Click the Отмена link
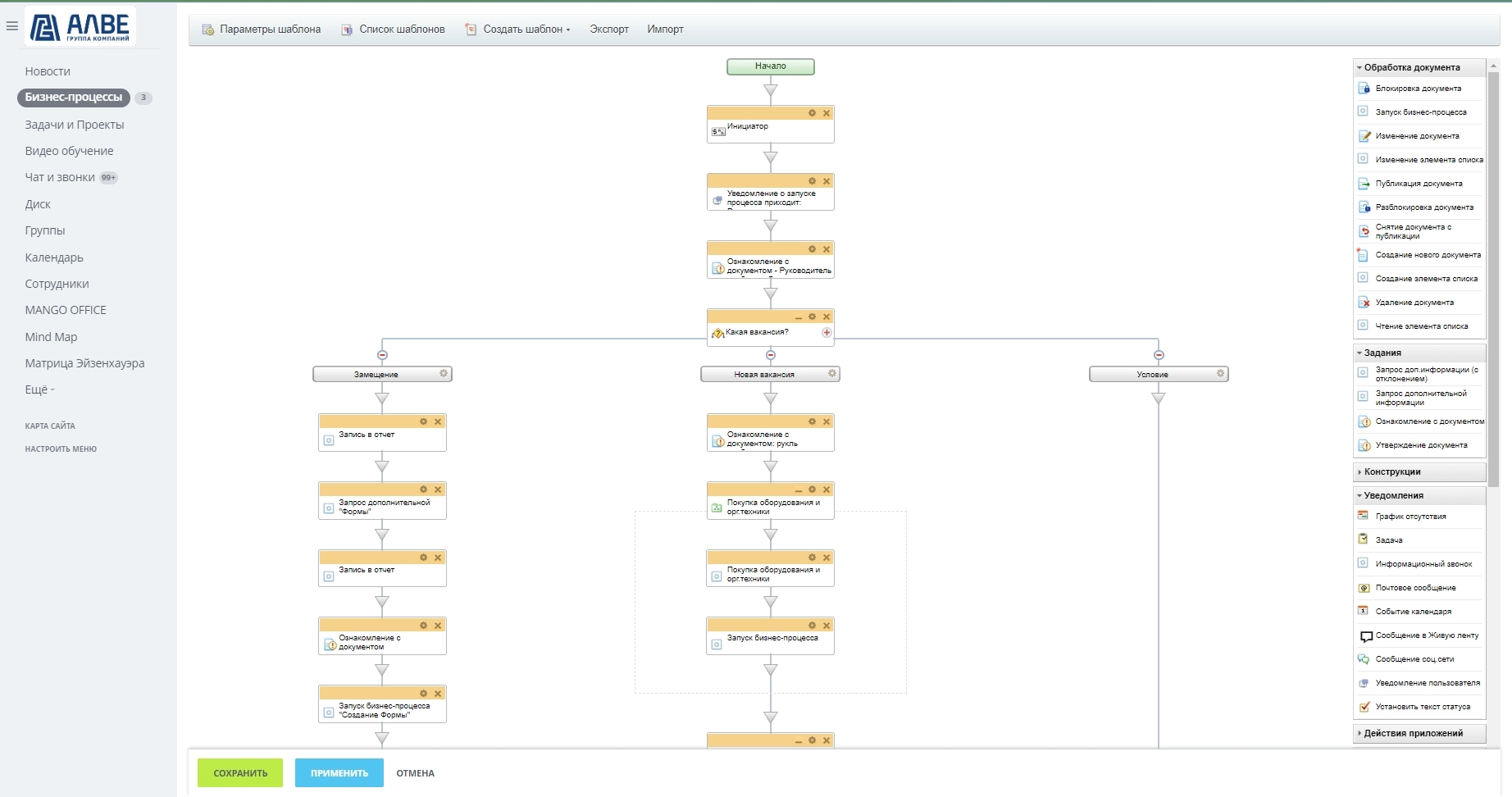The height and width of the screenshot is (797, 1512). pos(416,773)
